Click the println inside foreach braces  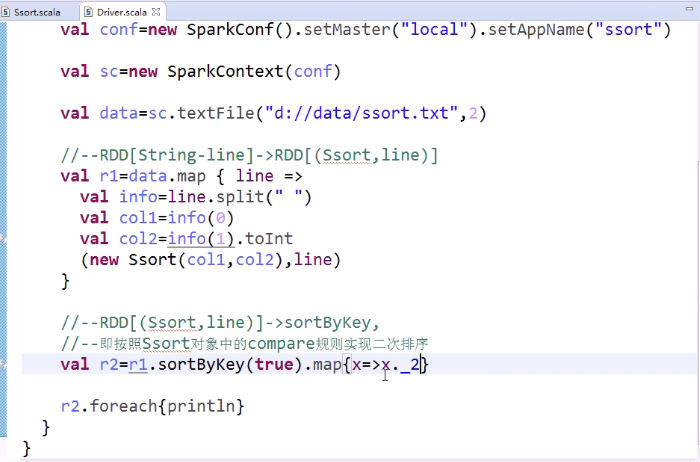tap(201, 407)
